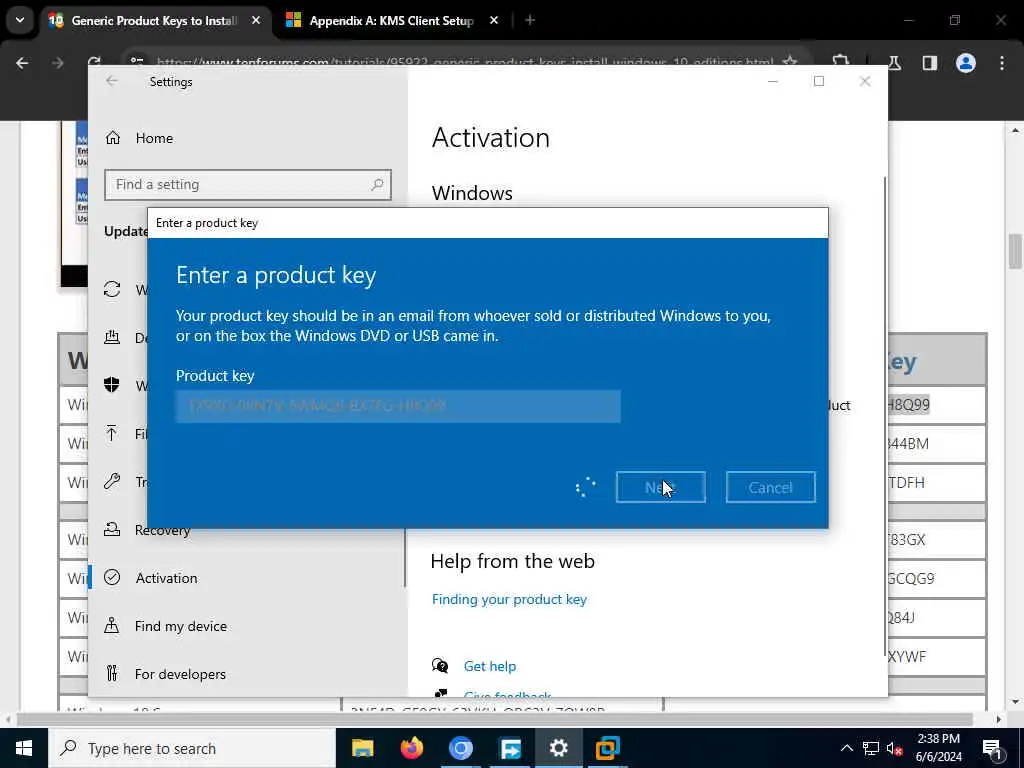This screenshot has height=768, width=1024.
Task: Open Chrome from the taskbar
Action: coord(460,748)
